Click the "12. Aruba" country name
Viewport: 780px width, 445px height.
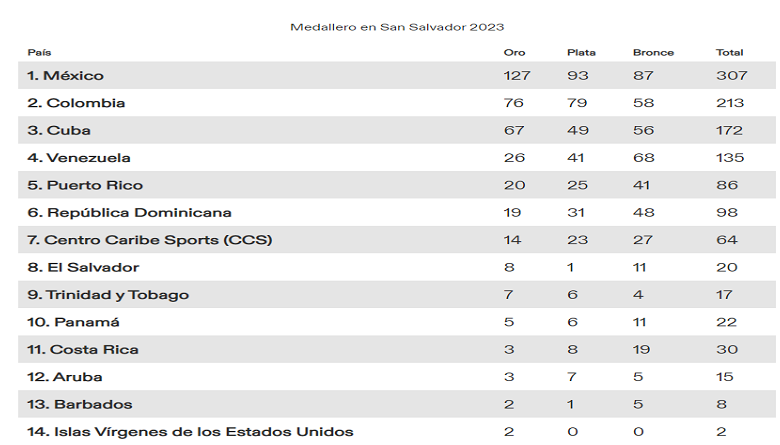[65, 377]
